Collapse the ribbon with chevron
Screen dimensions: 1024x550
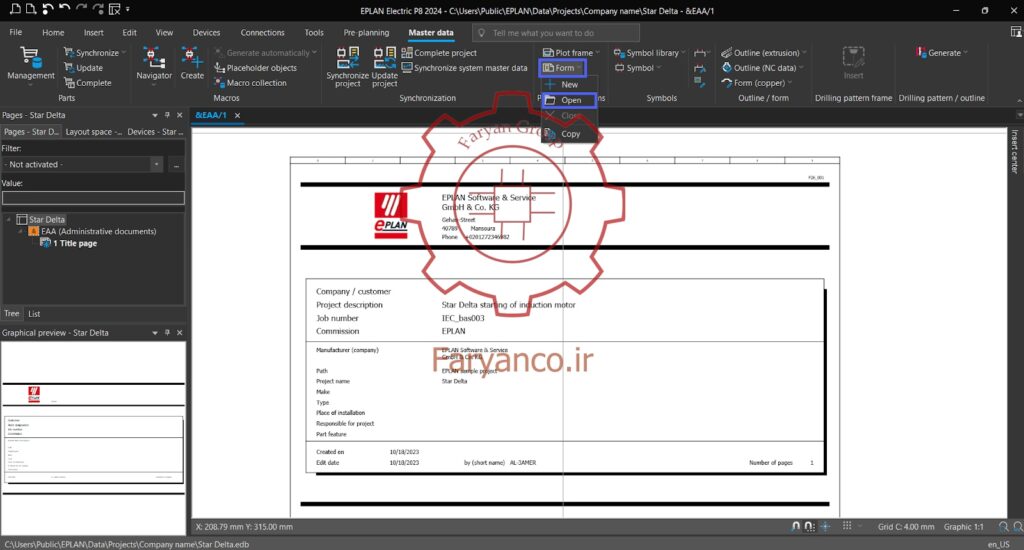1019,99
